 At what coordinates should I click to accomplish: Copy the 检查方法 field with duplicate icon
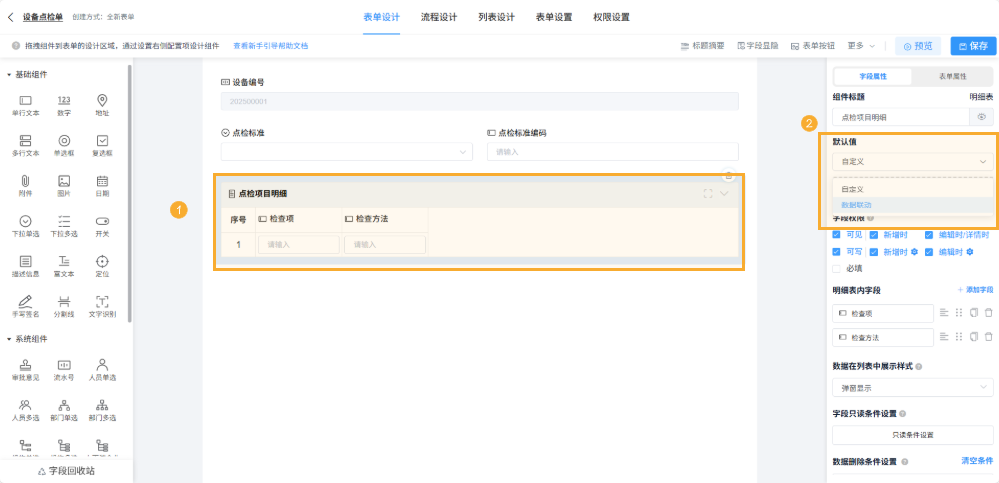[x=973, y=337]
